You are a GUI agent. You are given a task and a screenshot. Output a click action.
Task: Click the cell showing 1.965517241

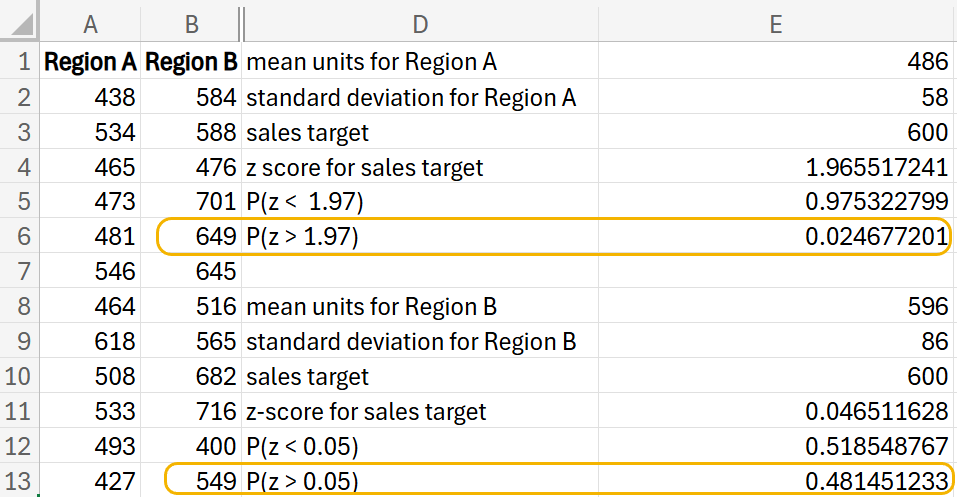[x=776, y=167]
